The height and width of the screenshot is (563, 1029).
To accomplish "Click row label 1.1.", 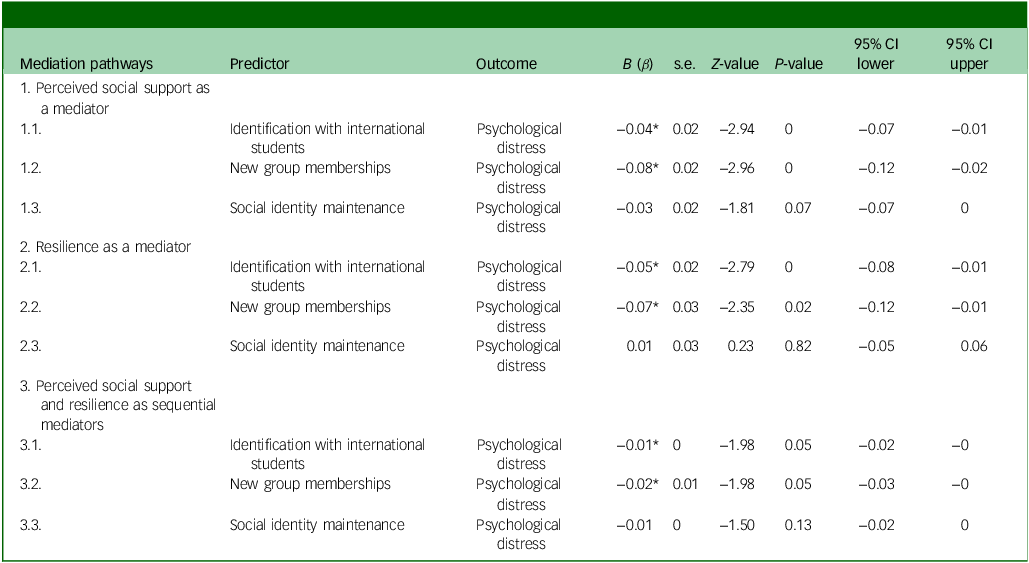I will coord(32,129).
